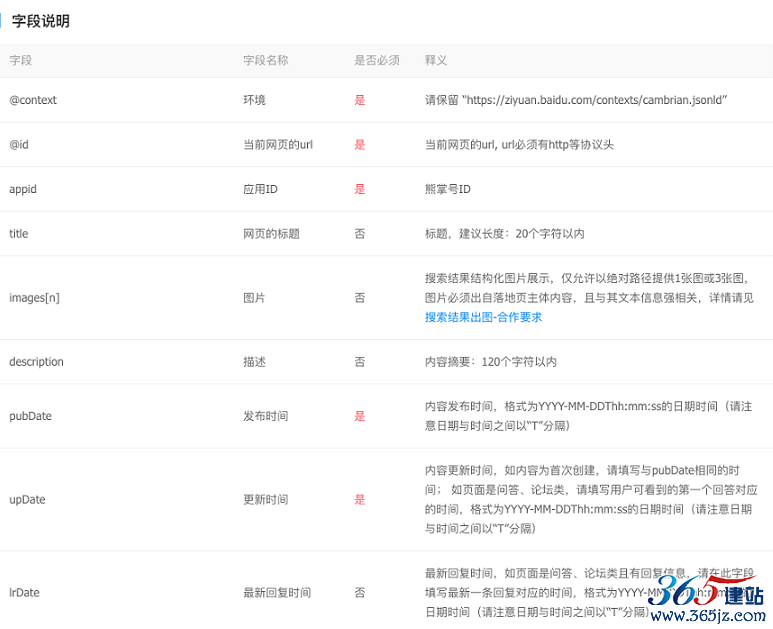Select the appid field name cell
Screen dimensions: 773x629
(23, 189)
